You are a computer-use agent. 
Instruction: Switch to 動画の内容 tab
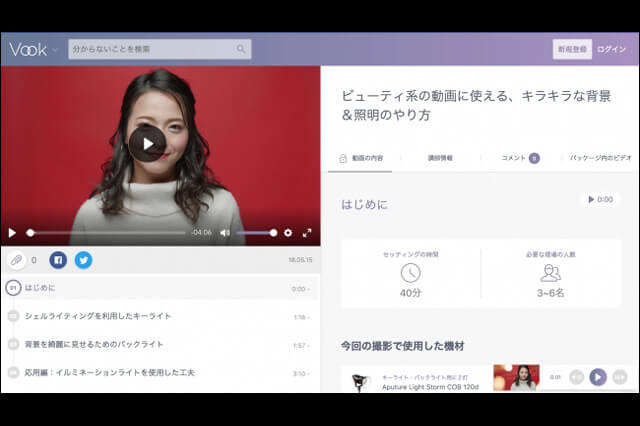(360, 158)
